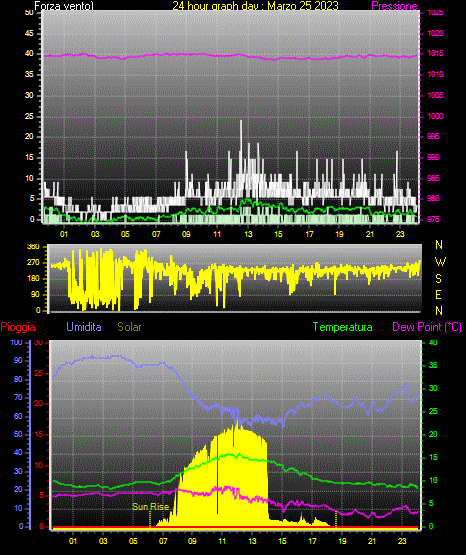
Task: Click pressure axis value 975
Action: coord(433,219)
